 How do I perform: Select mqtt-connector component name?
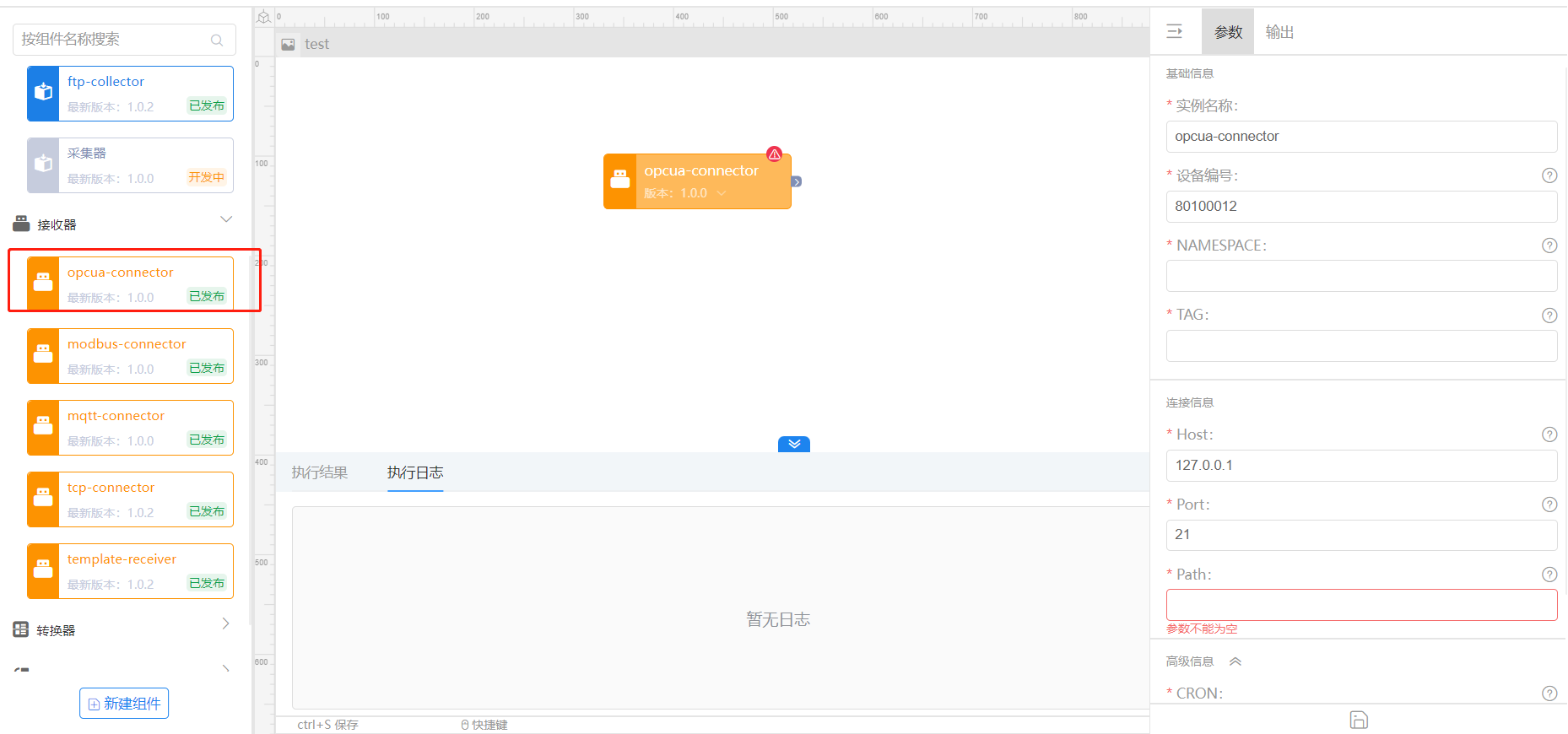coord(116,416)
